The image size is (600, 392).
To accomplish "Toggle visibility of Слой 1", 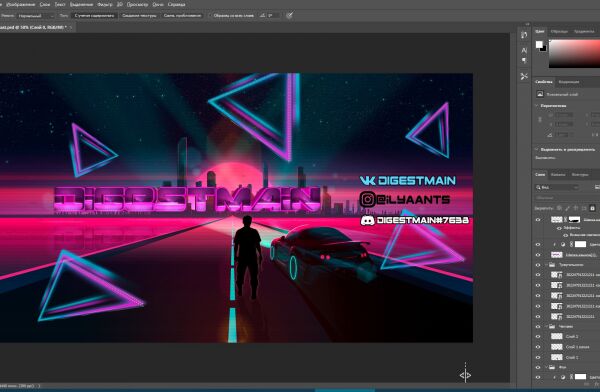I will (x=538, y=357).
